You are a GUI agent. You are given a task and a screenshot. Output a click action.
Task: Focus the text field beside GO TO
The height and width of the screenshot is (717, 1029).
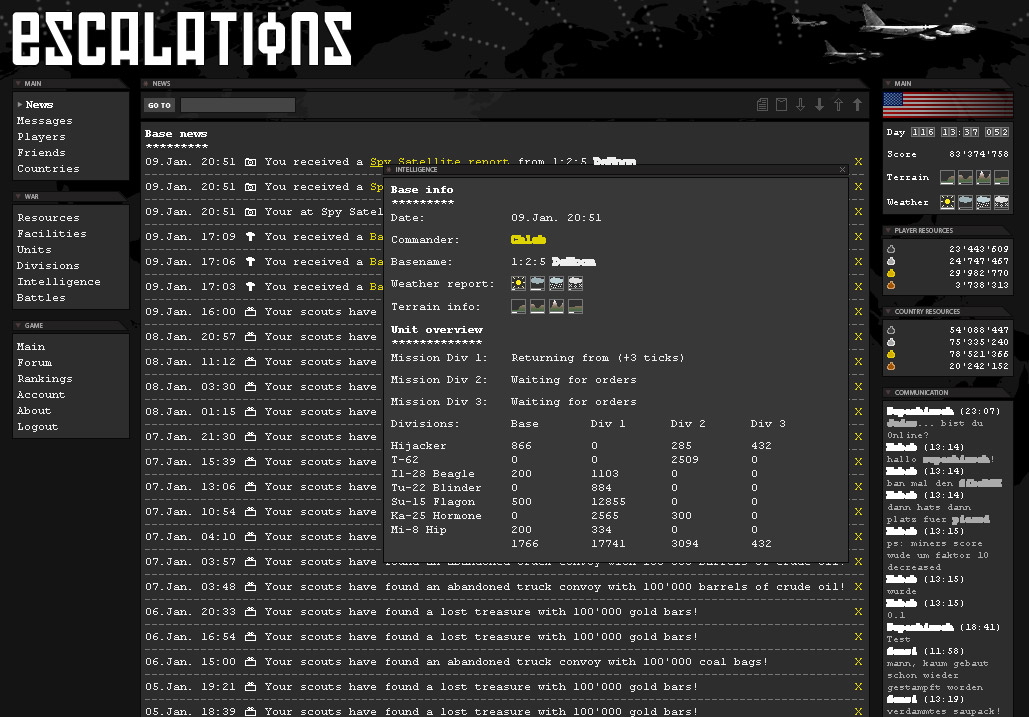238,105
